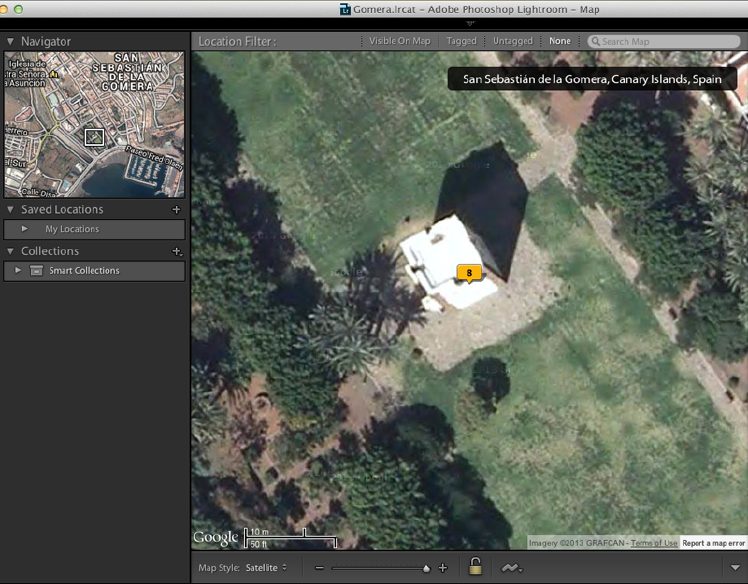Click the top panel reveal arrow

point(470,23)
